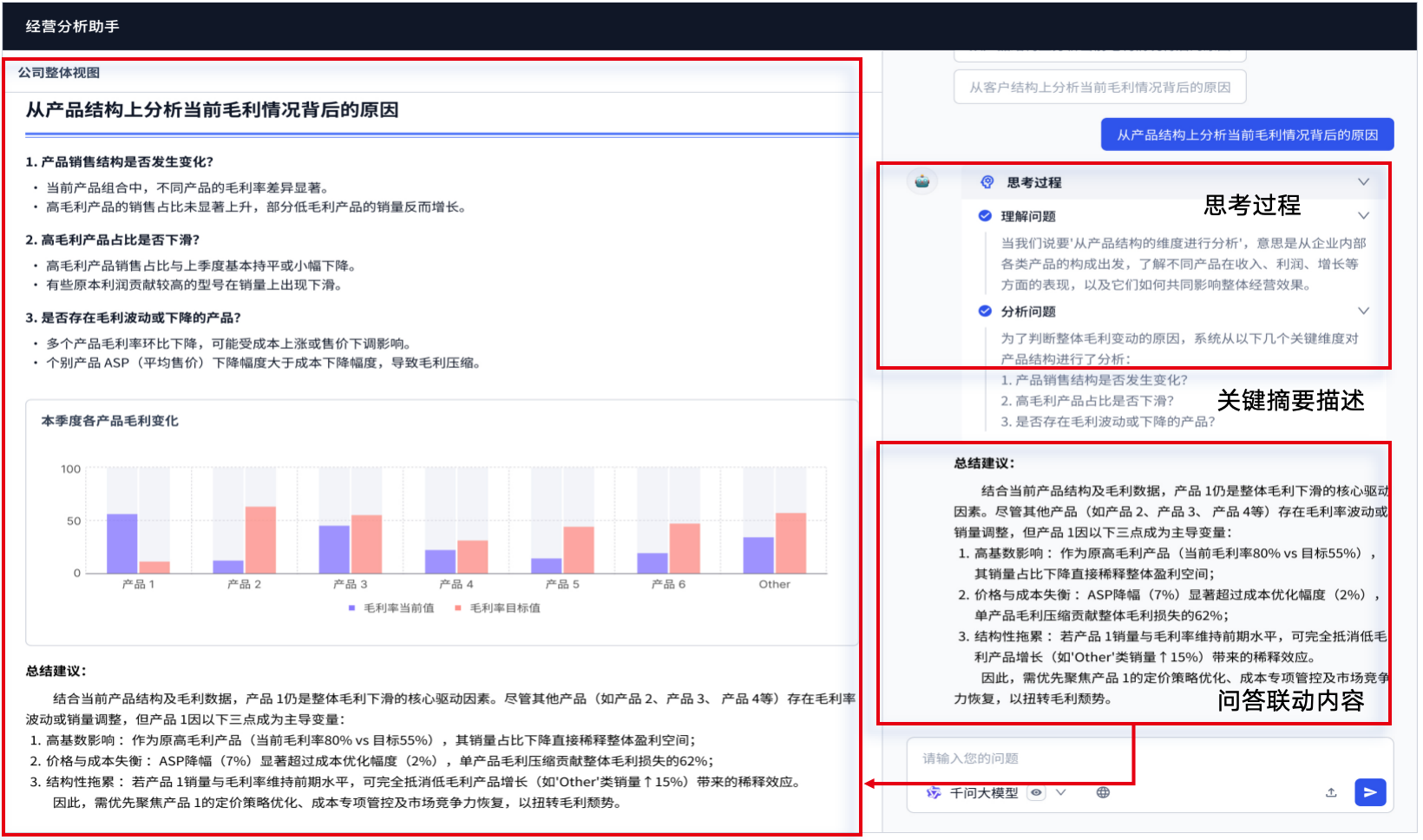Collapse the 思考过程 section chevron
1423x840 pixels.
(1364, 182)
